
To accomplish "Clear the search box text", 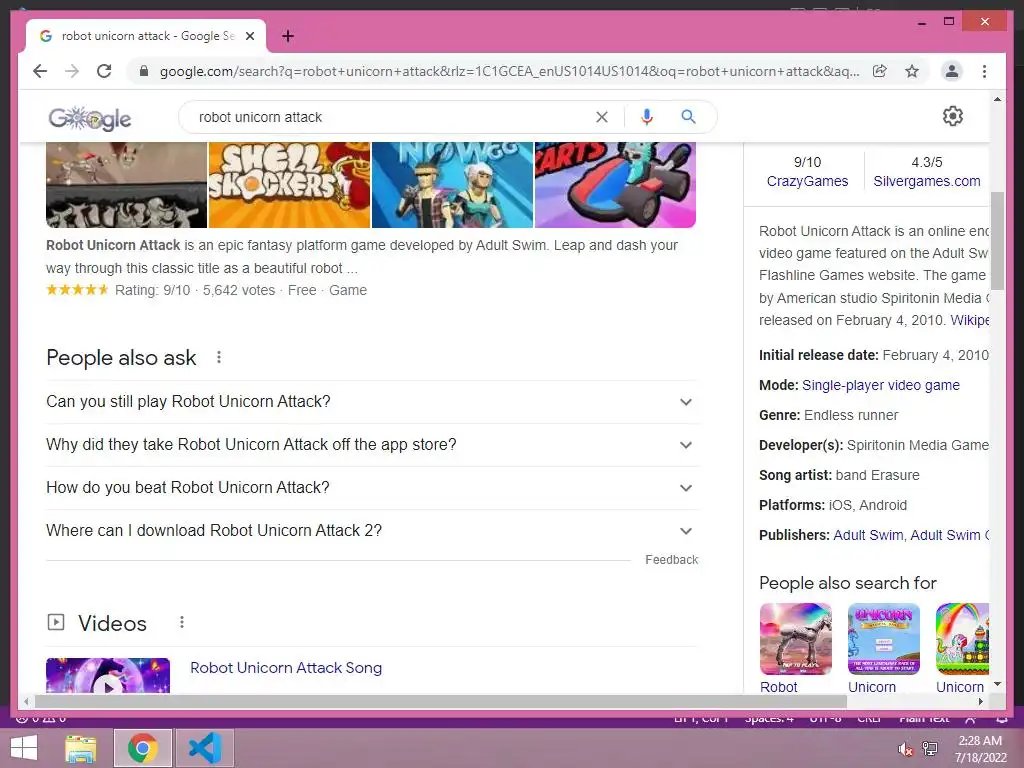I will (601, 117).
